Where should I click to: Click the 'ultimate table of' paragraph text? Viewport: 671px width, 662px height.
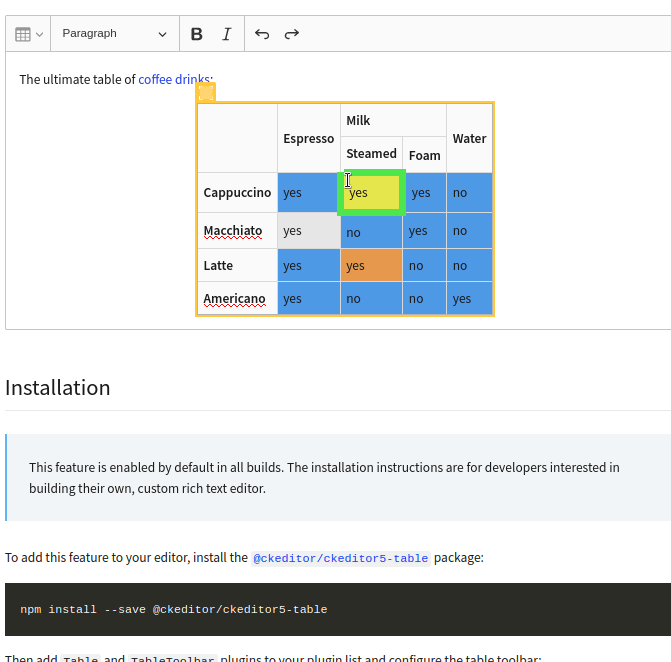(x=116, y=79)
